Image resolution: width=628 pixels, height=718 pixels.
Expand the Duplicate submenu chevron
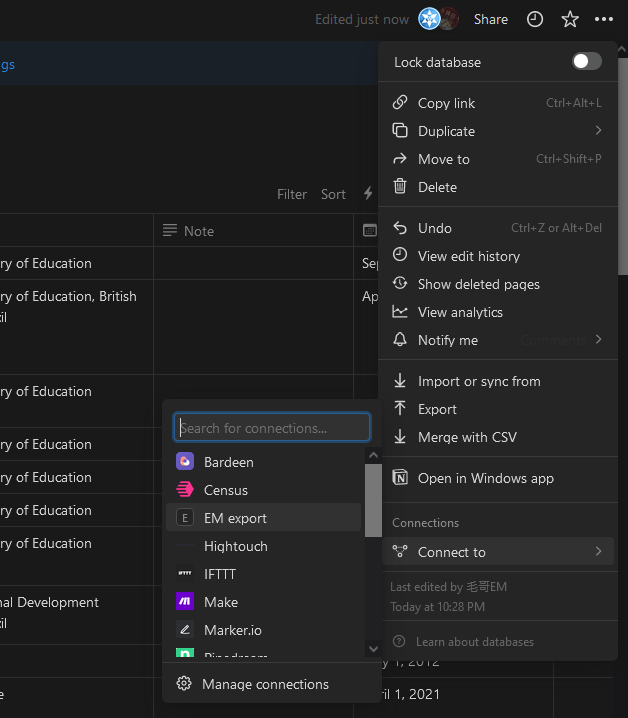pyautogui.click(x=598, y=131)
